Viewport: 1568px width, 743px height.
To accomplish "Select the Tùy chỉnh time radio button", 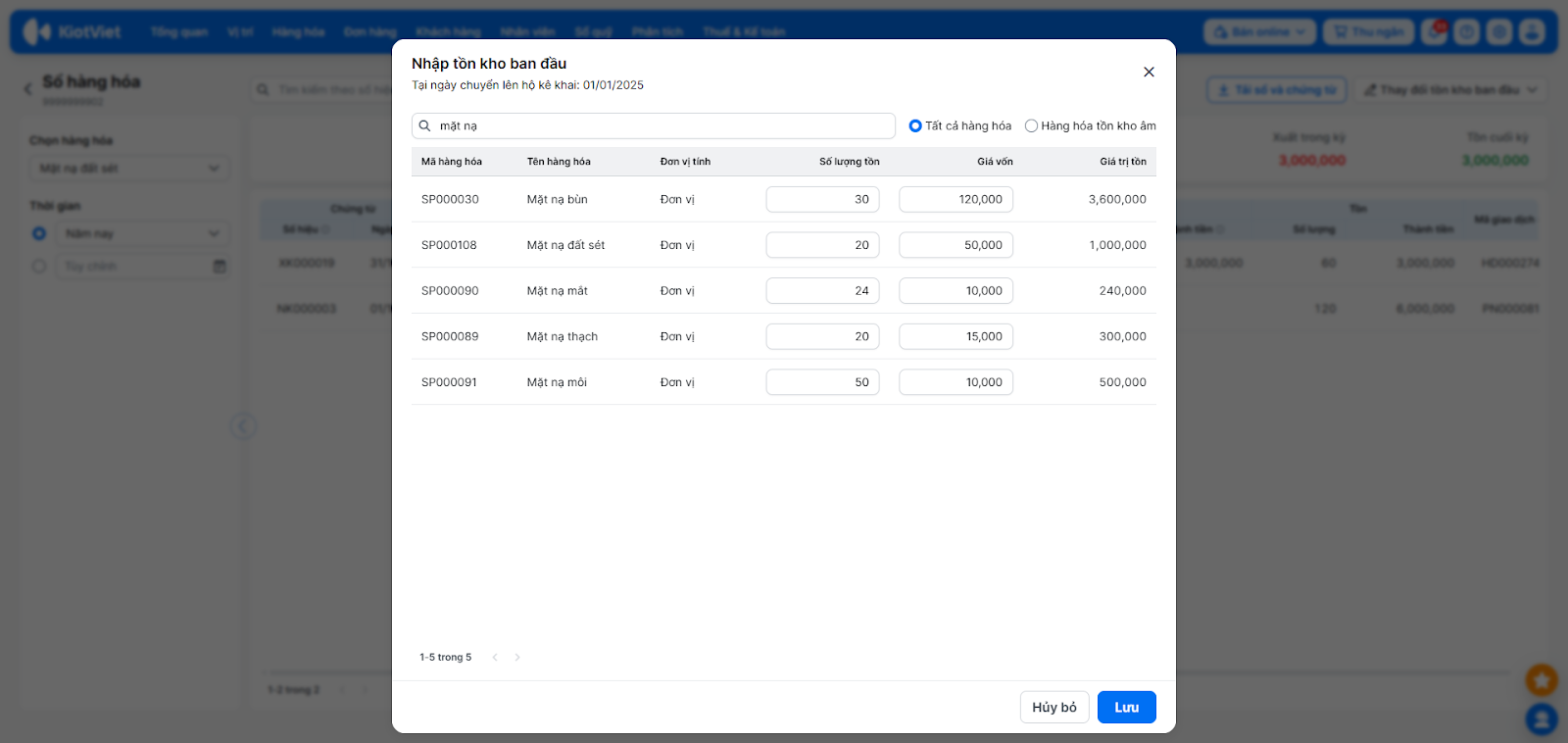I will [39, 267].
